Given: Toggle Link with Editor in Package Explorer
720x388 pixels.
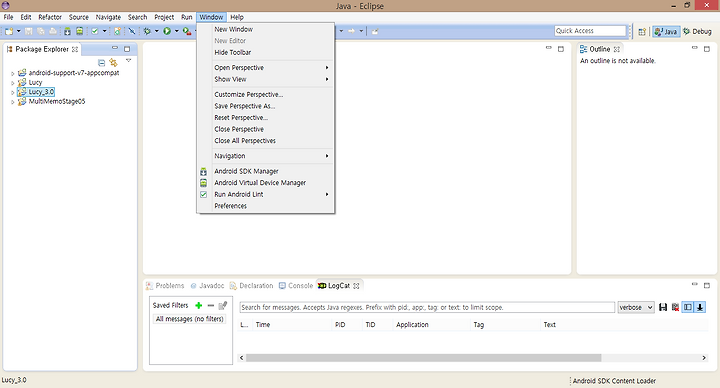Looking at the screenshot, I should (113, 62).
